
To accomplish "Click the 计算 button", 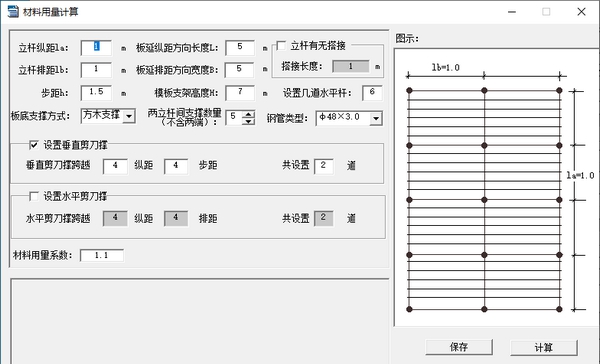I will (543, 348).
